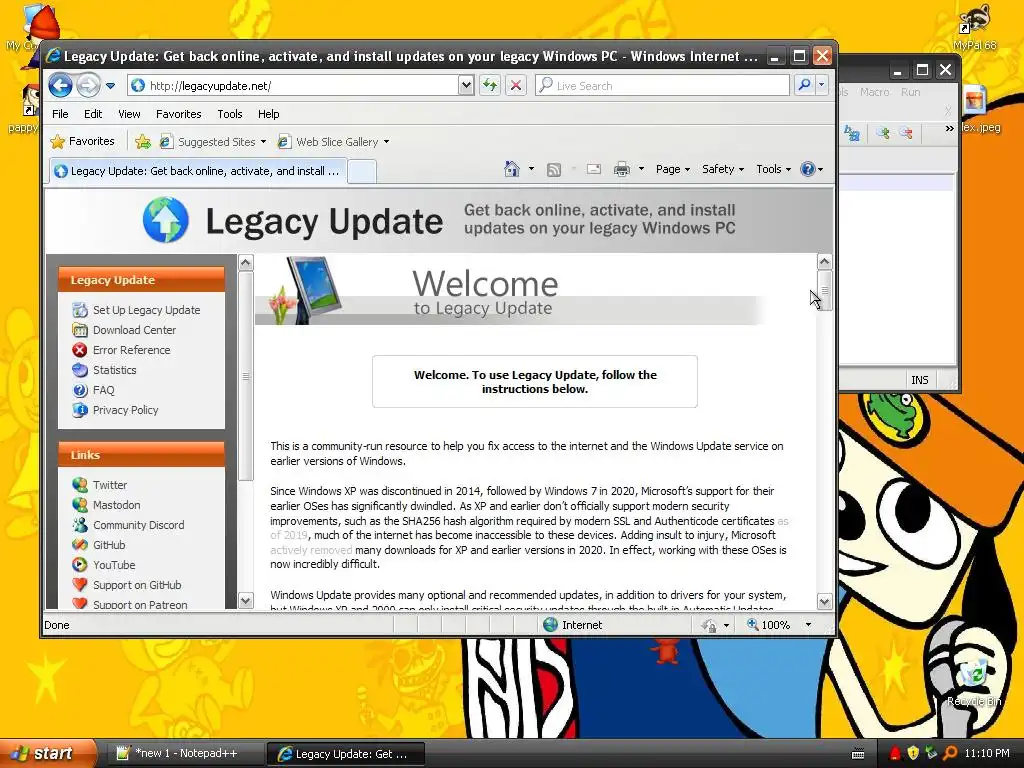Click the main page scroll thumb
The height and width of the screenshot is (768, 1024).
(824, 291)
